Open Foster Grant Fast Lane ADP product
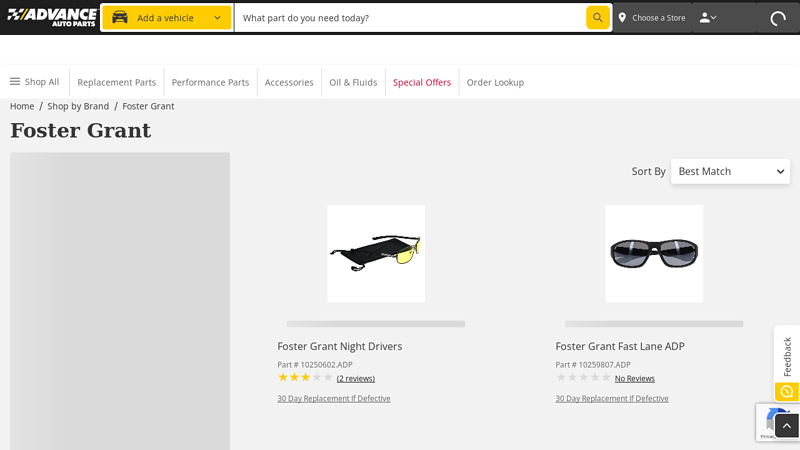This screenshot has height=450, width=800. 620,346
